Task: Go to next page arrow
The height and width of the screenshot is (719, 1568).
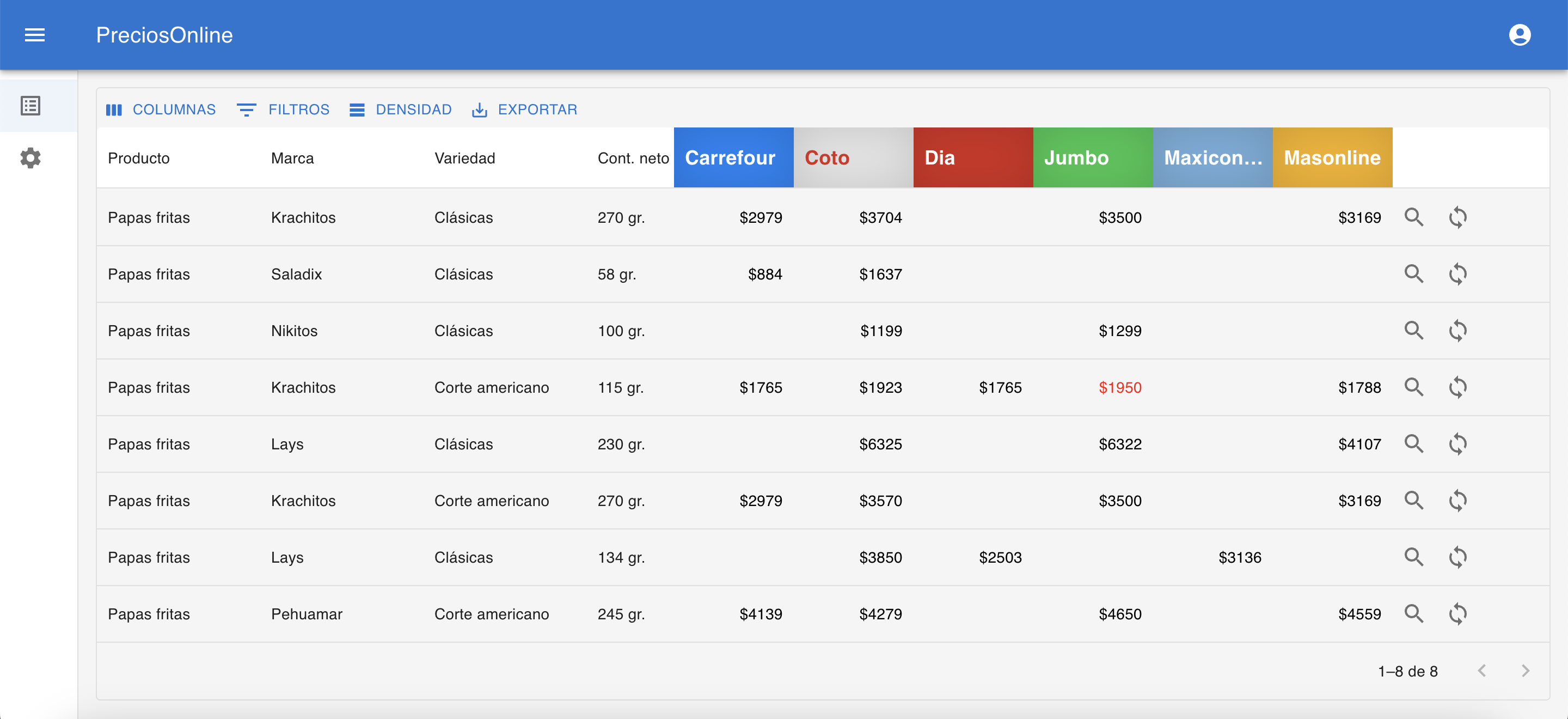Action: (1525, 671)
